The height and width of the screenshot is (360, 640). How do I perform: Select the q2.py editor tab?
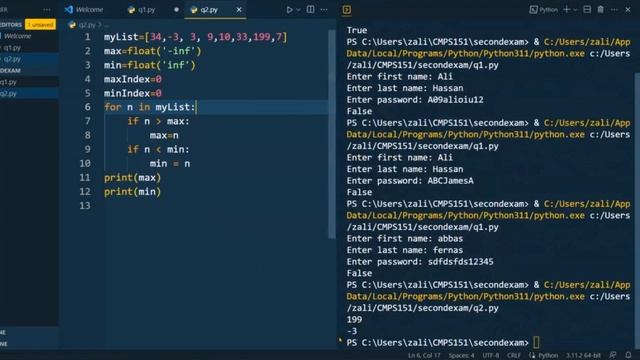209,9
